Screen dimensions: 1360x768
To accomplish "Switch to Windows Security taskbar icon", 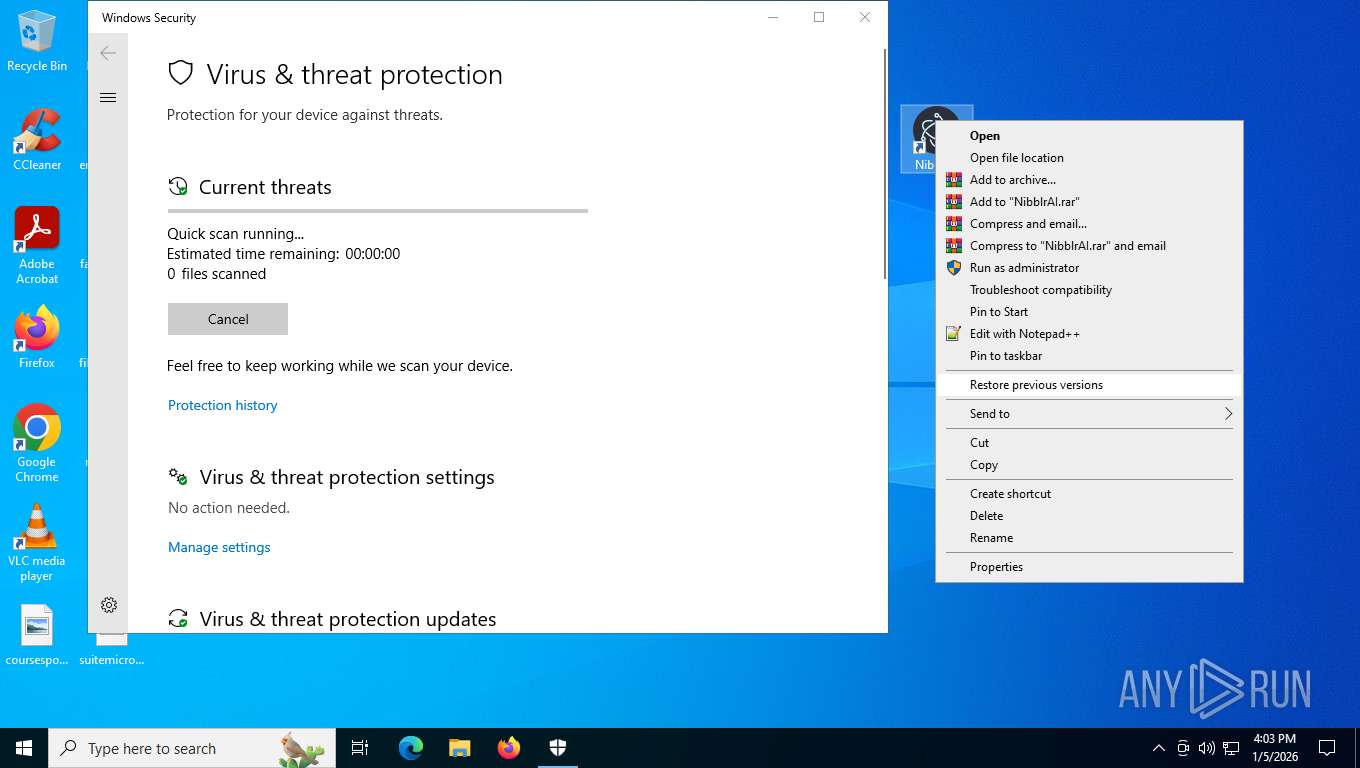I will coord(558,748).
